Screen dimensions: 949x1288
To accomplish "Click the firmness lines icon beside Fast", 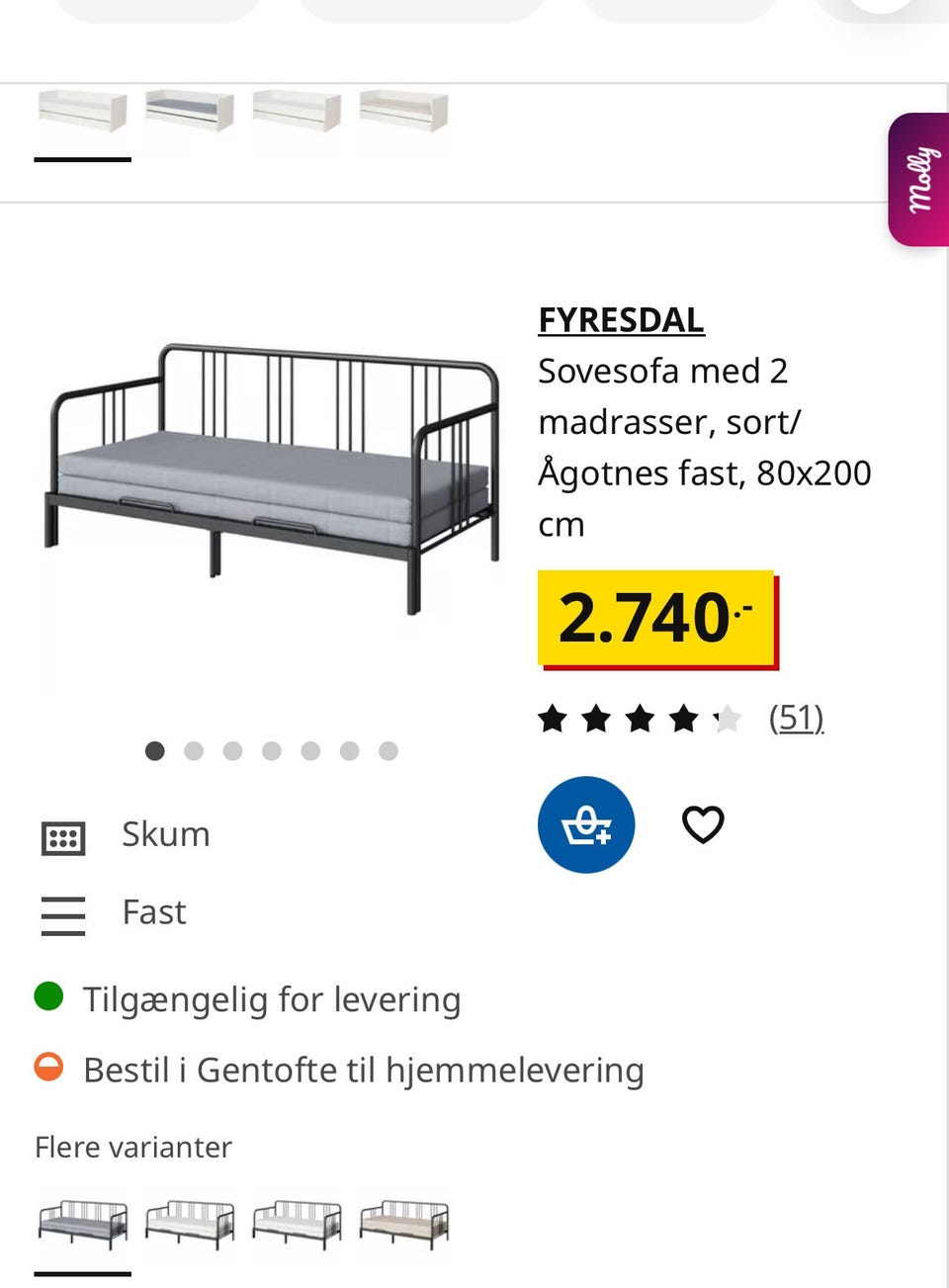I will [63, 915].
